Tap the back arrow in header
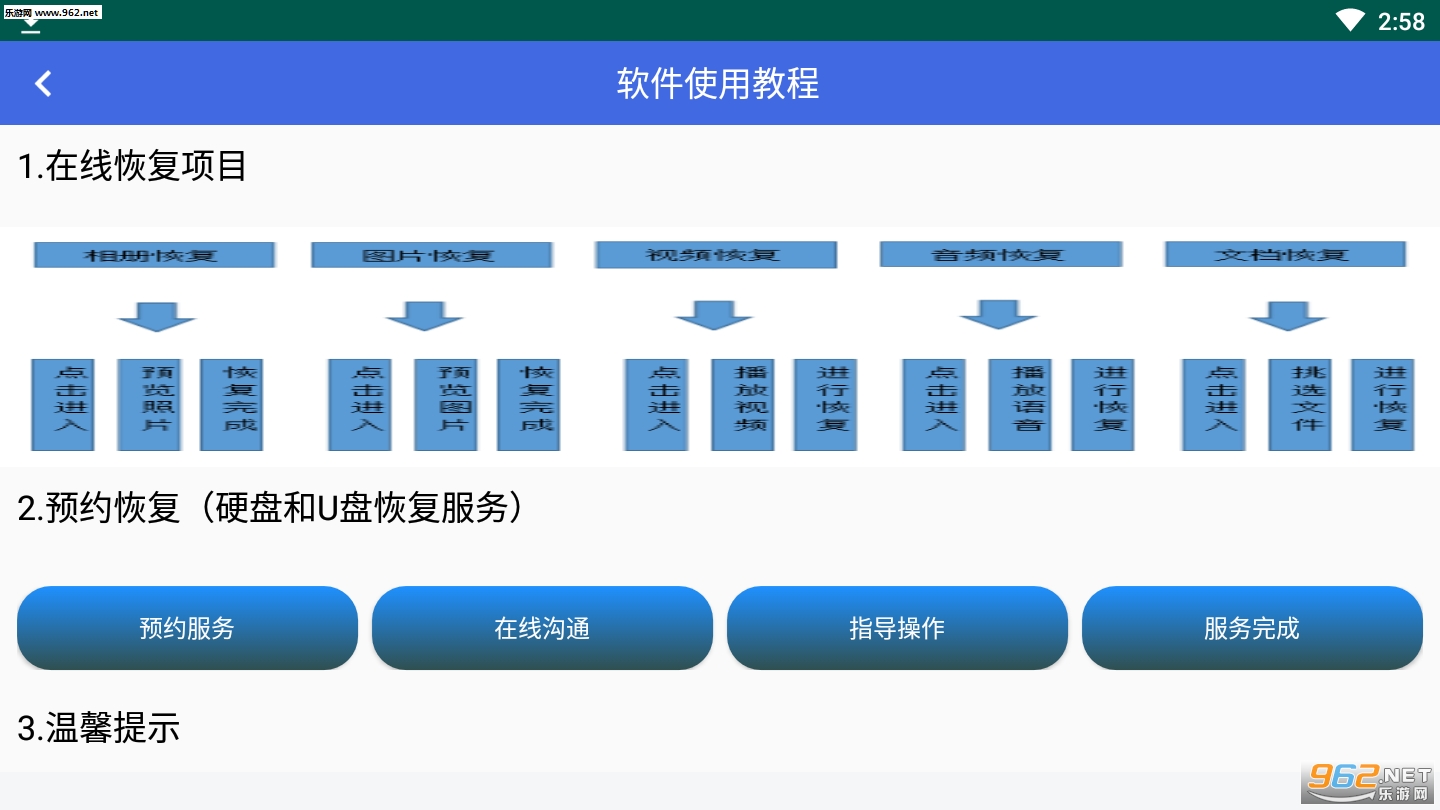1440x810 pixels. tap(43, 83)
